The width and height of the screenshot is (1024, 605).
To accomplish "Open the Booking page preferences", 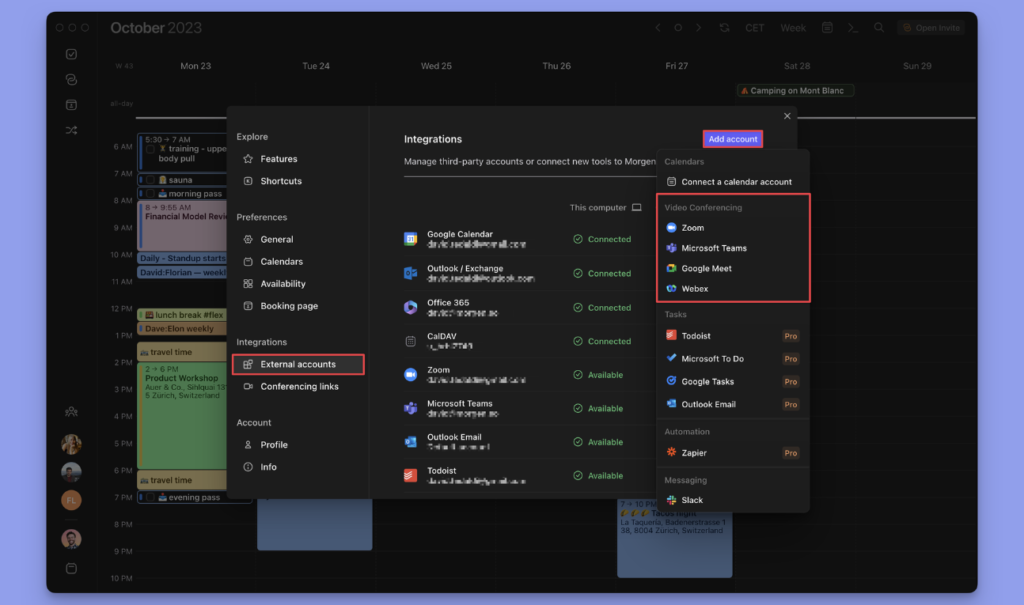I will [x=289, y=306].
